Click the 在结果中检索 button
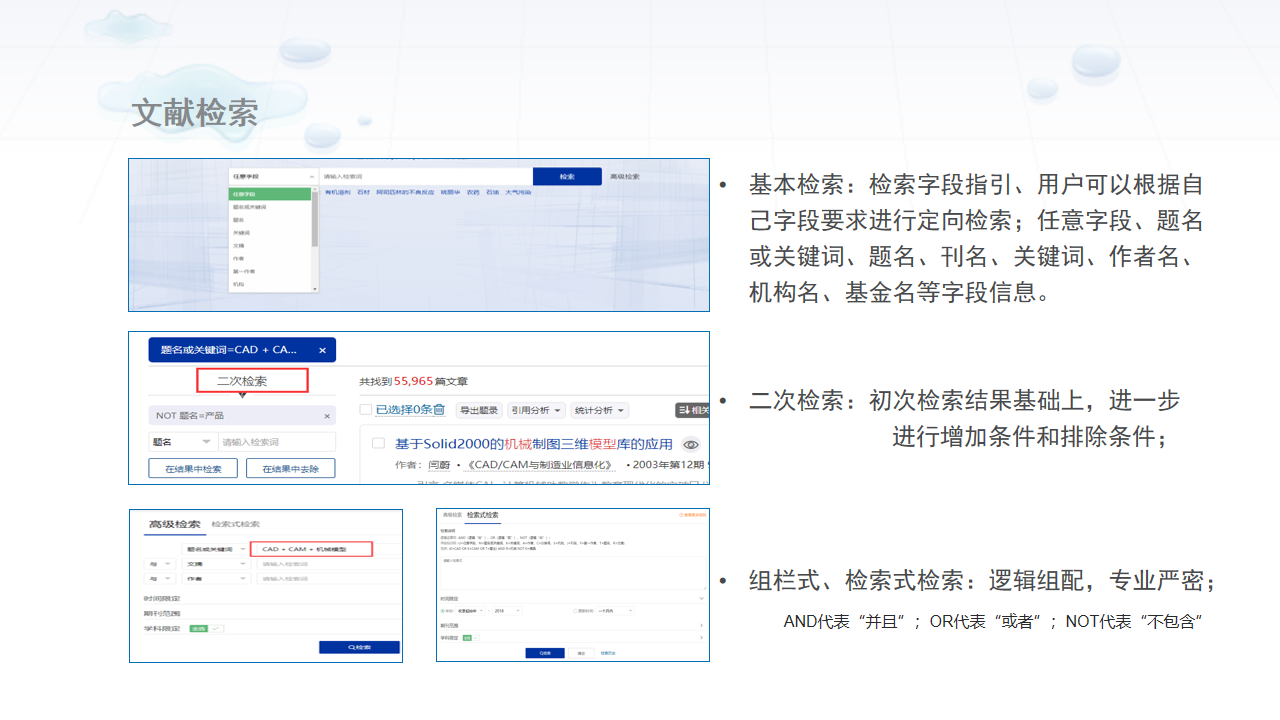The height and width of the screenshot is (720, 1280). 193,469
